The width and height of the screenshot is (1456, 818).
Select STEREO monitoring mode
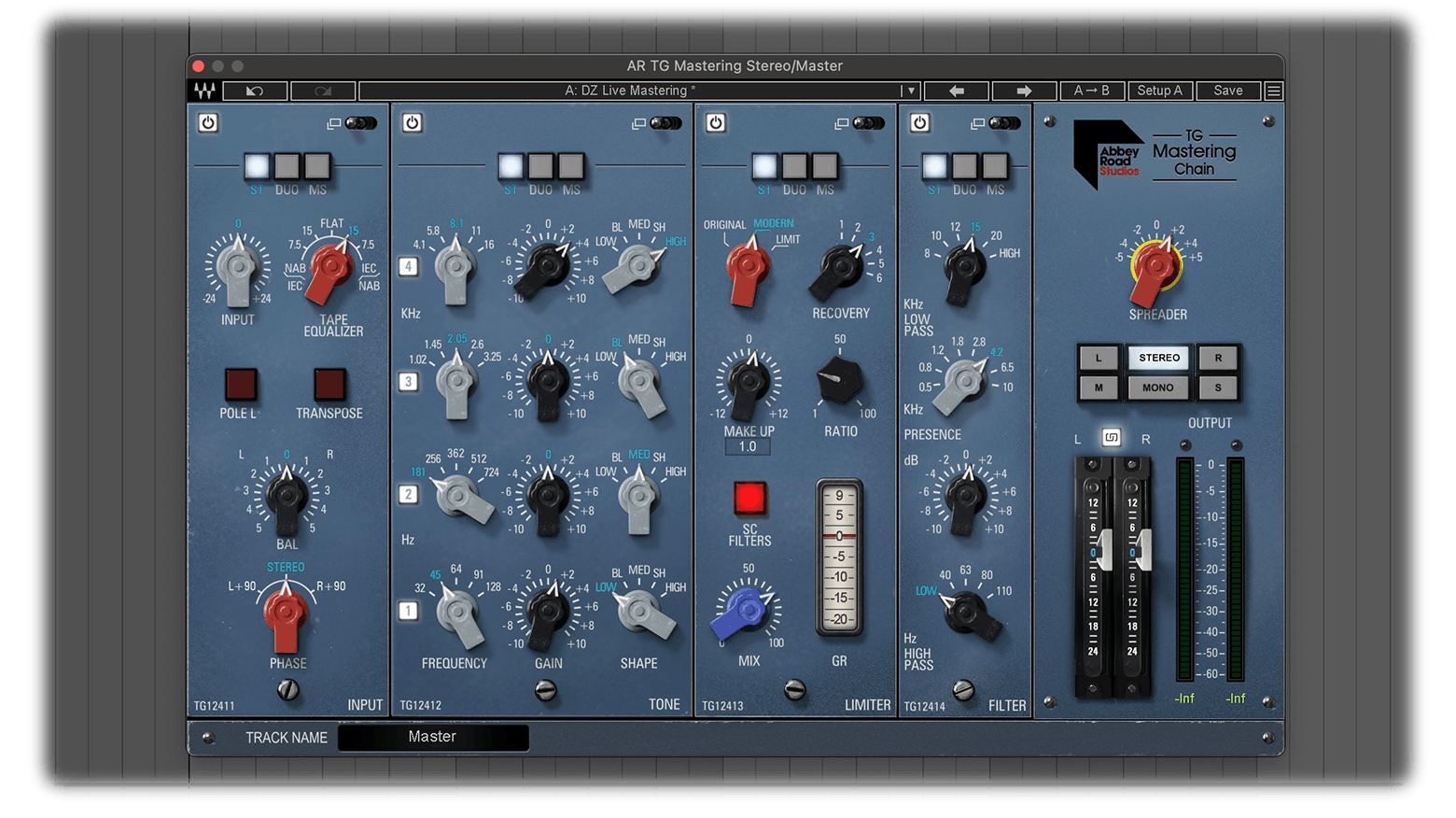(1159, 358)
